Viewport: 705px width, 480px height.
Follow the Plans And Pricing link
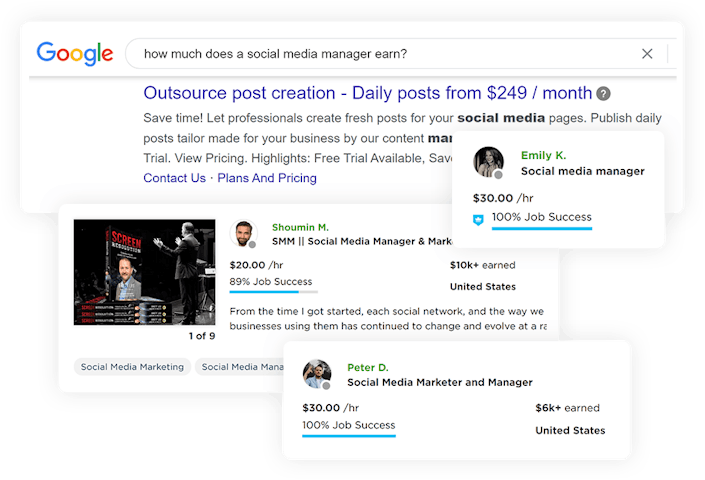(266, 178)
